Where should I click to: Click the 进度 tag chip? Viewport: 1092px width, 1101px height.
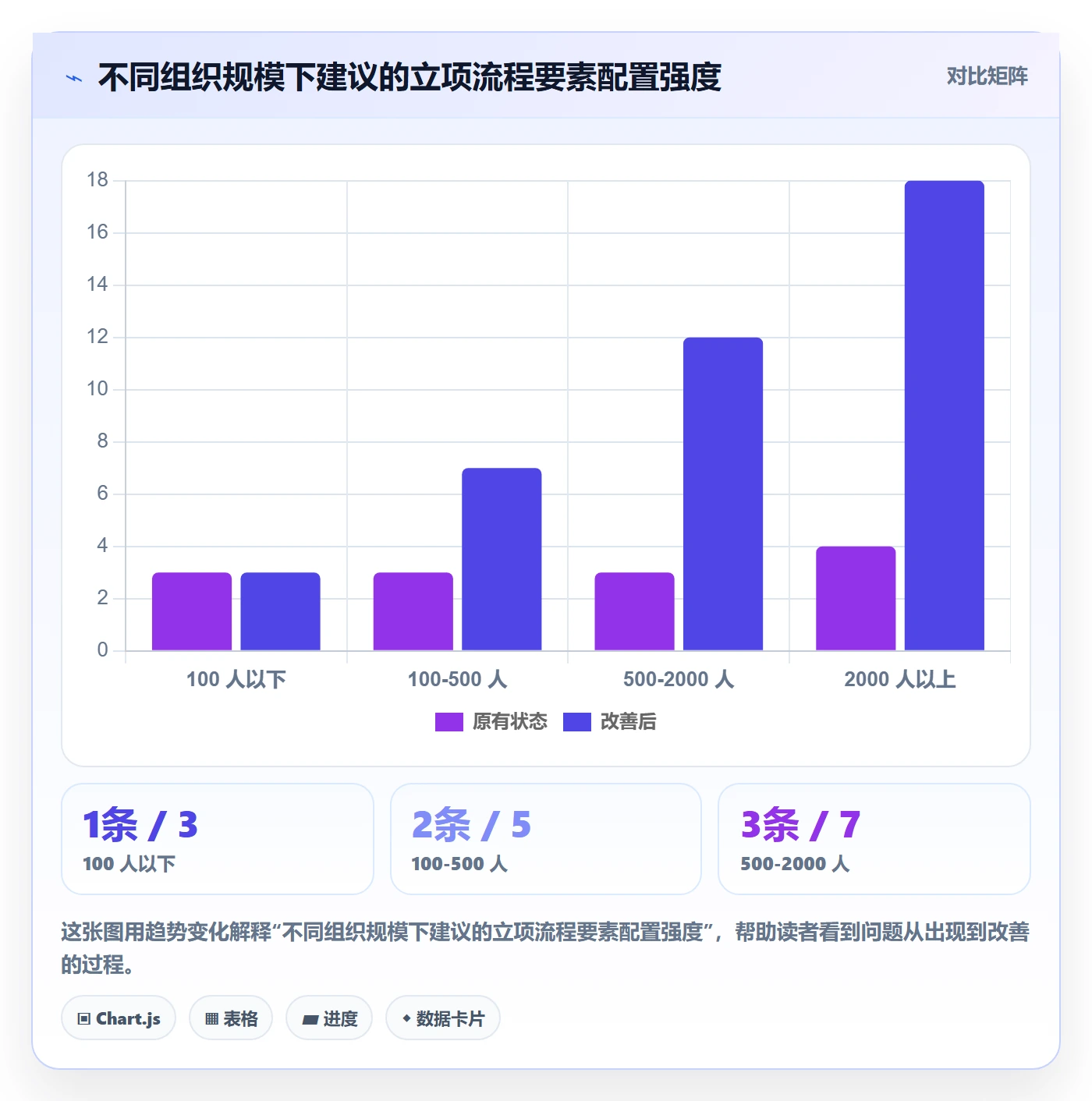coord(329,1018)
